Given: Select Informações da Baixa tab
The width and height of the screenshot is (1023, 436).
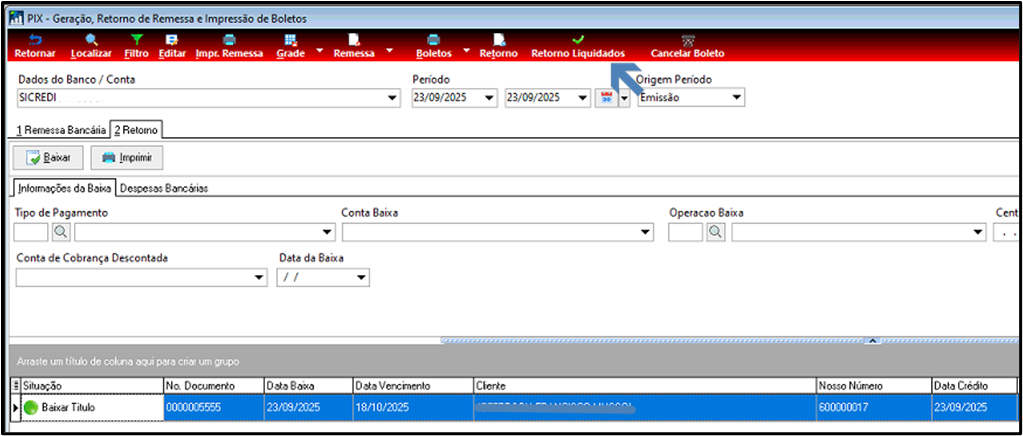Looking at the screenshot, I should click(65, 189).
